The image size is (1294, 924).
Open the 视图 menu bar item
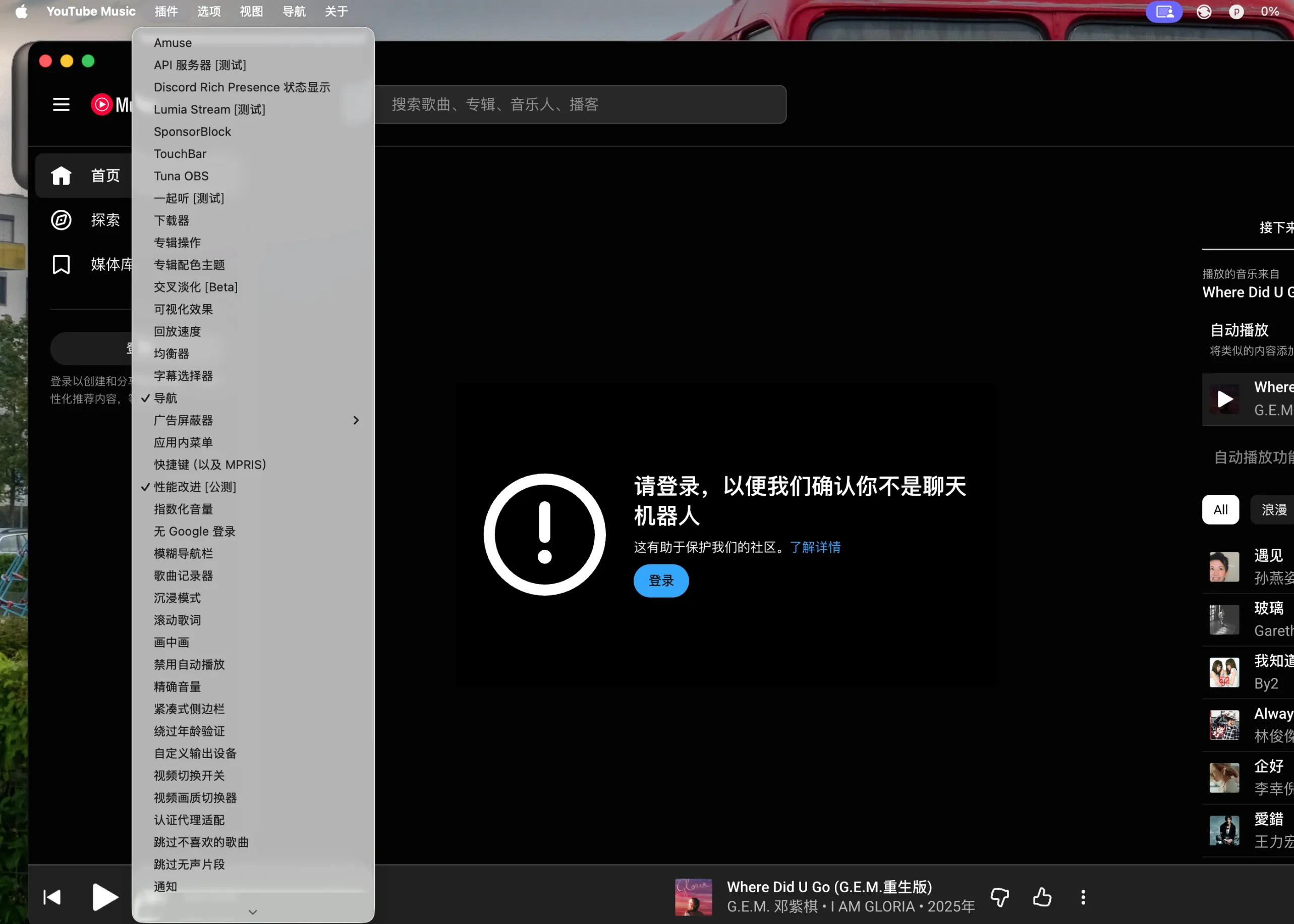tap(252, 12)
